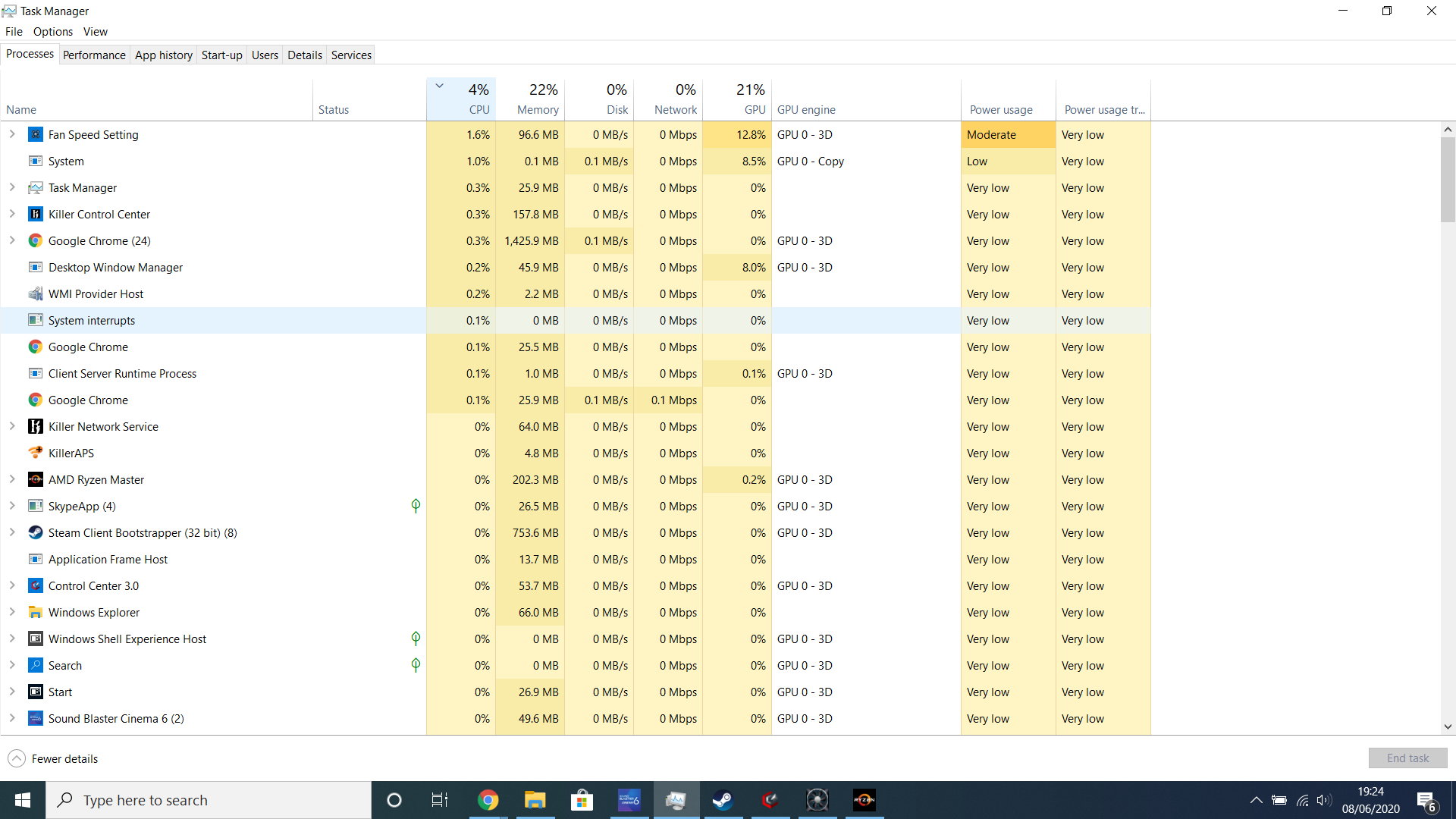Click the scrollbar up arrow
The image size is (1456, 819).
pos(1448,130)
